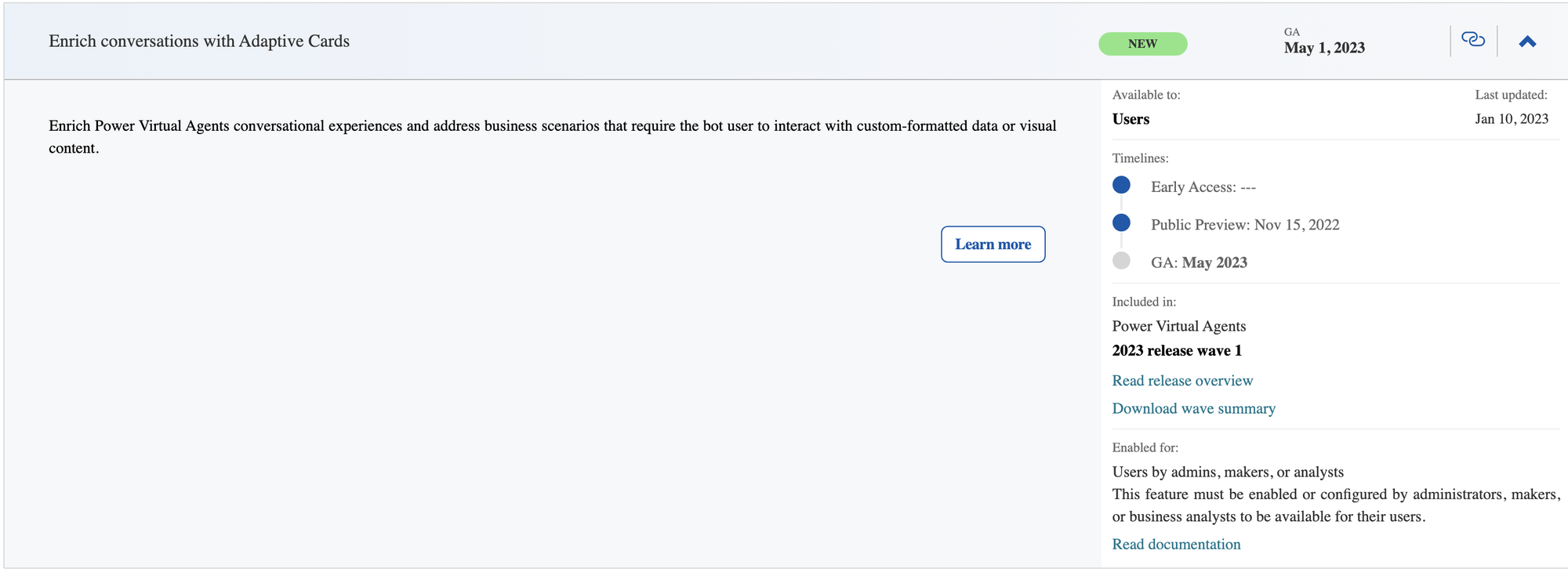Click 2023 release wave 1 text

[x=1177, y=351]
